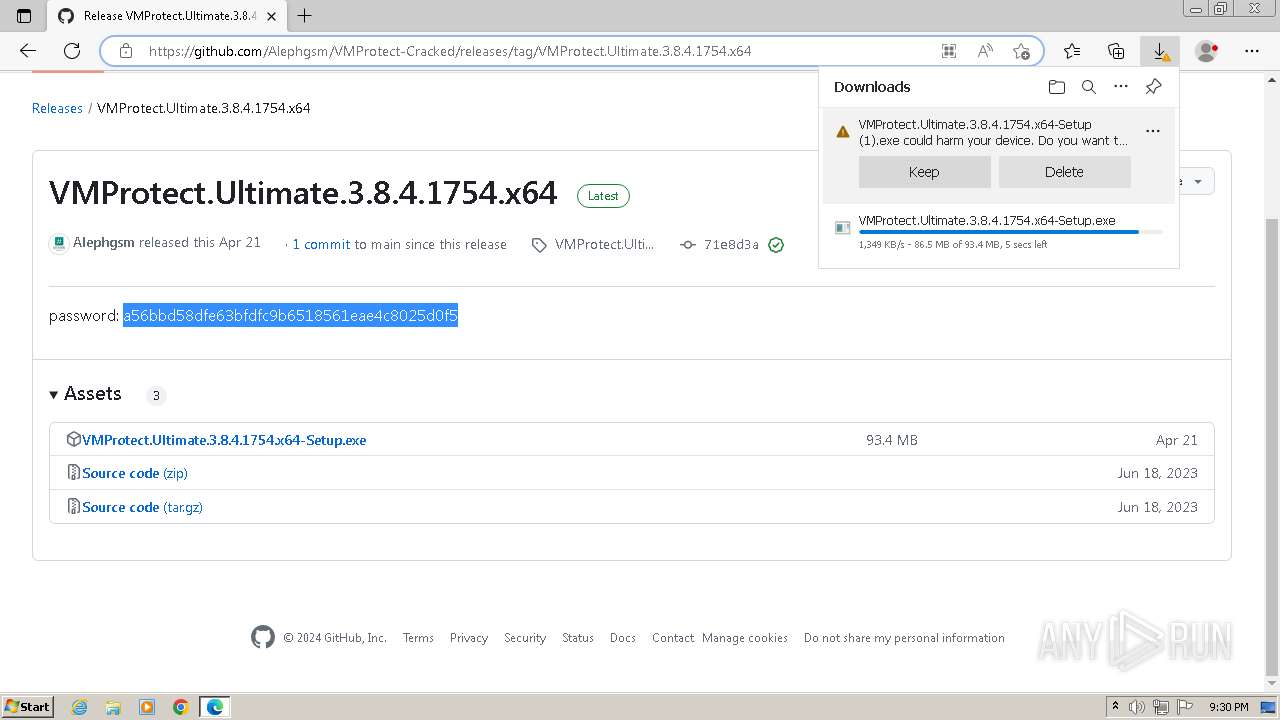Open the browser profile avatar
The width and height of the screenshot is (1280, 720).
point(1207,51)
